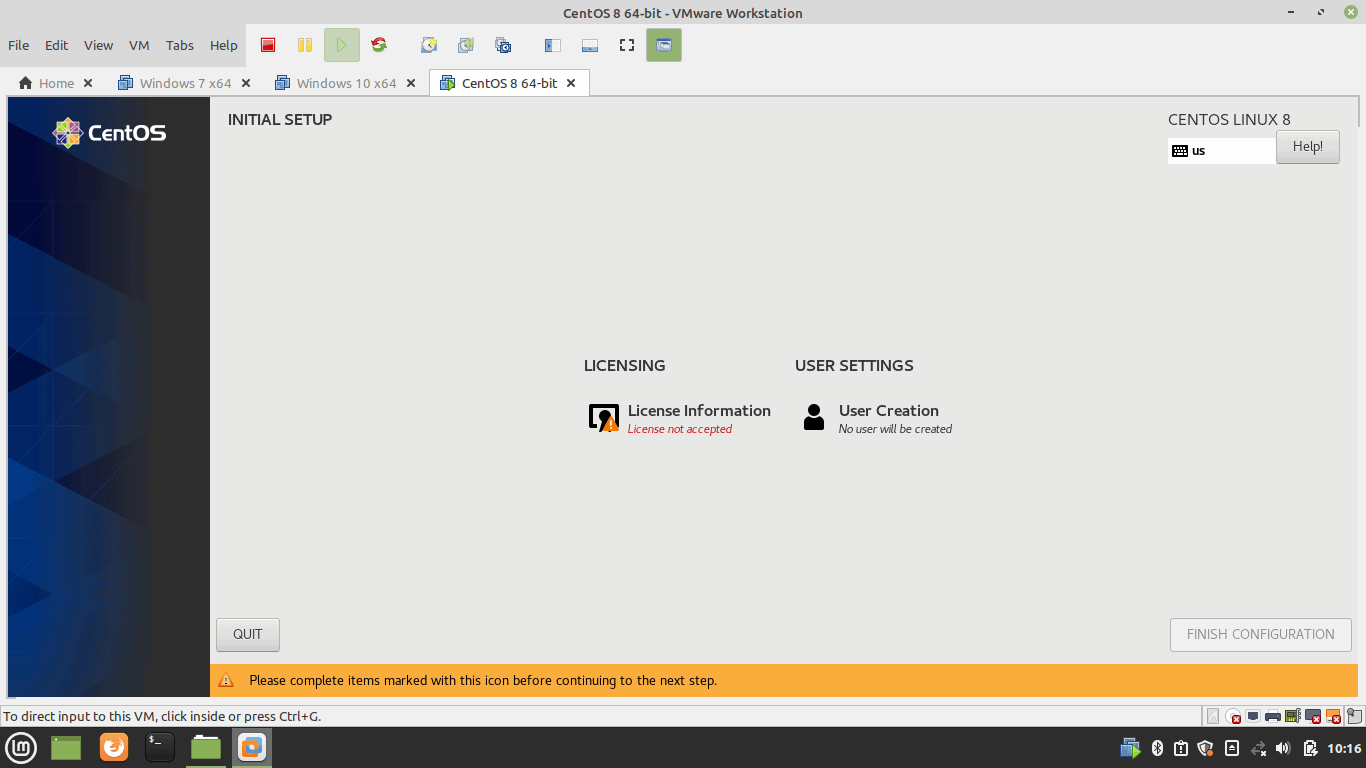The width and height of the screenshot is (1366, 768).
Task: Click the orange disconnected device status icon
Action: pyautogui.click(x=1333, y=716)
